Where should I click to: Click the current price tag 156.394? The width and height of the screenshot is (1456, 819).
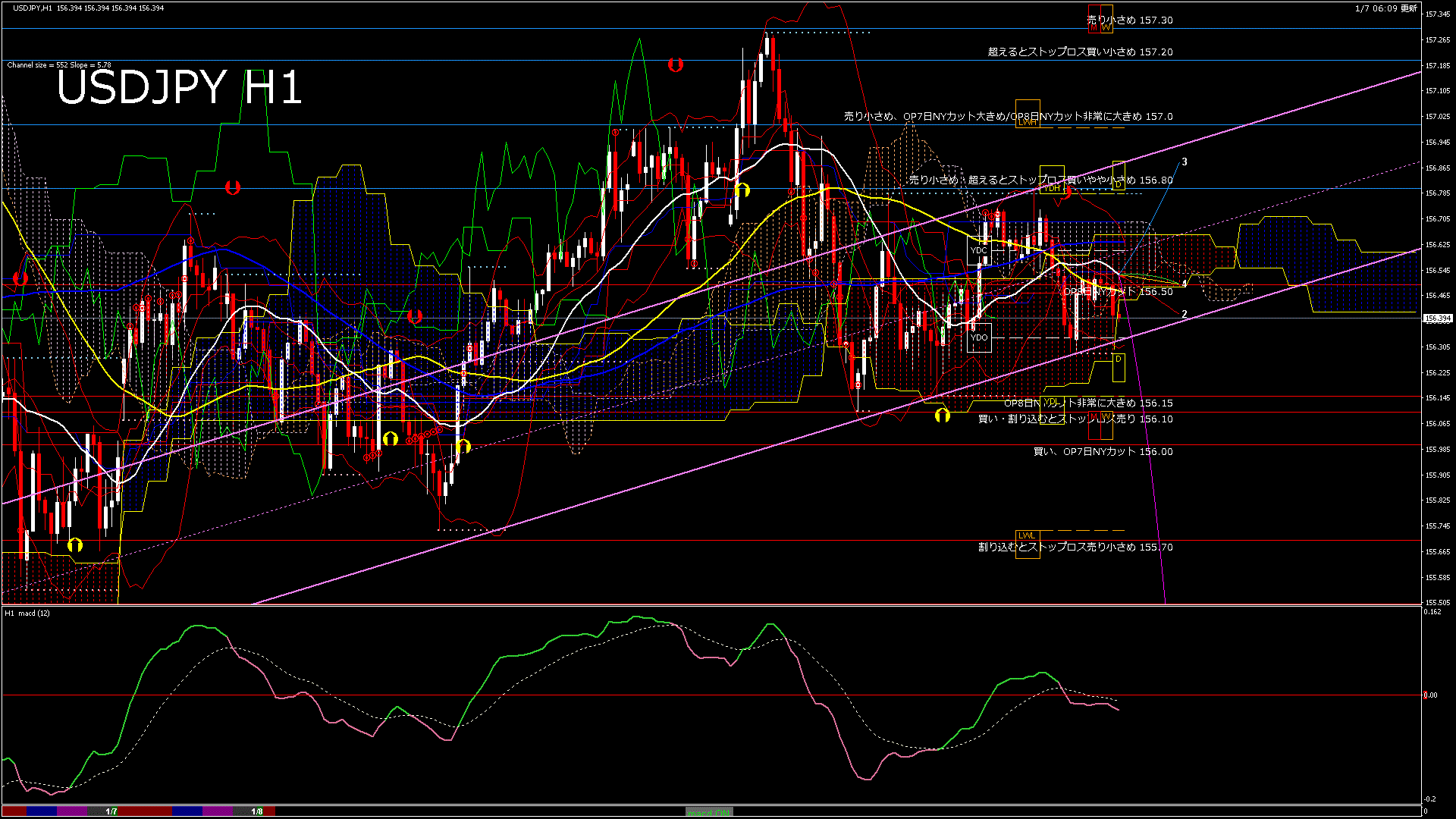(x=1437, y=318)
